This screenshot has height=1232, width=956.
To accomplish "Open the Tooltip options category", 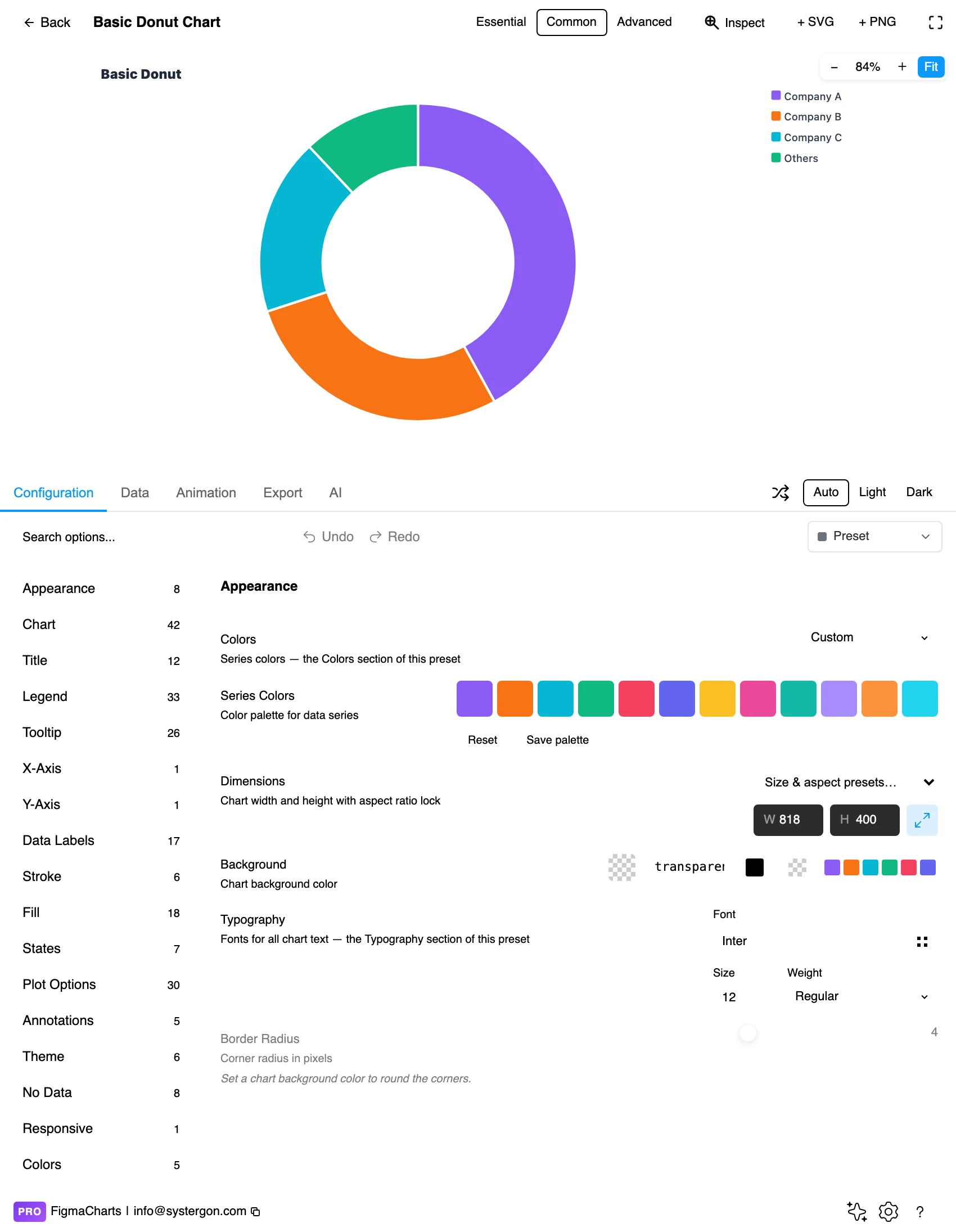I will tap(101, 733).
